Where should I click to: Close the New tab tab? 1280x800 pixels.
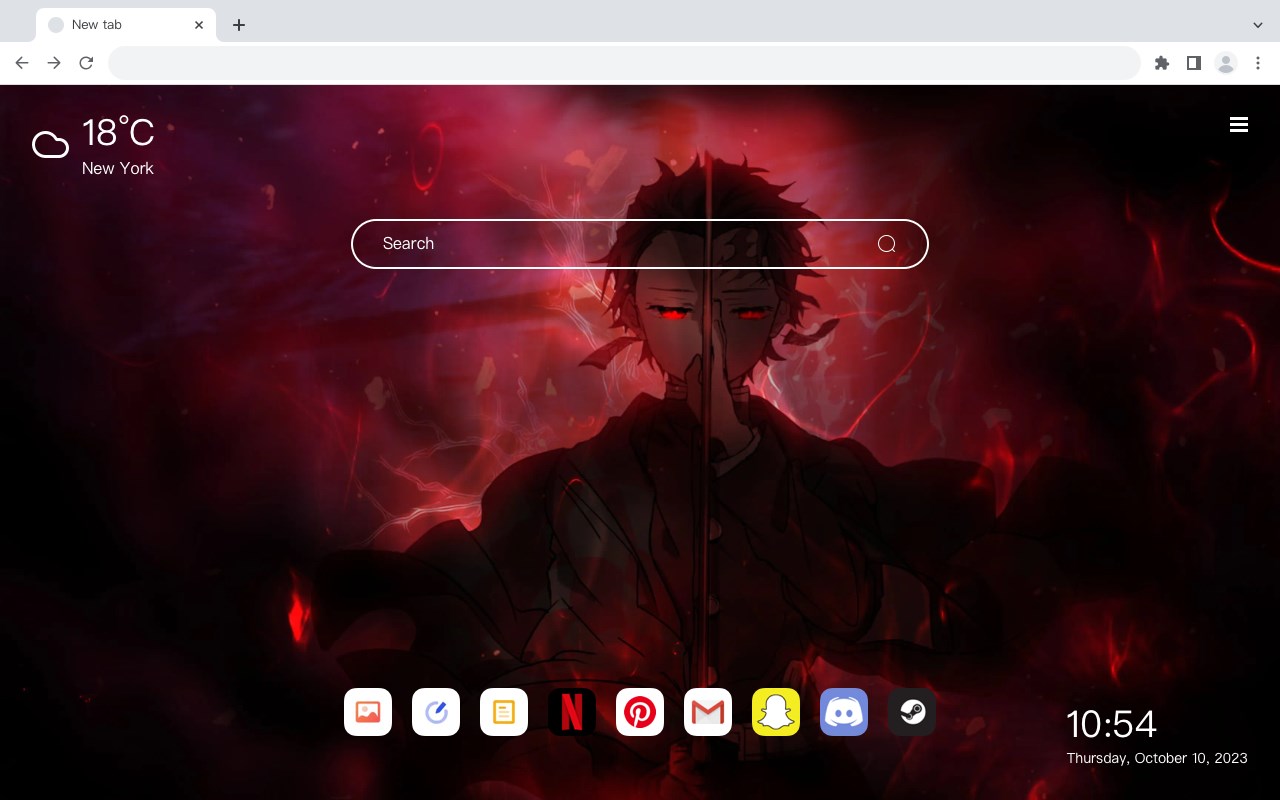pos(199,25)
